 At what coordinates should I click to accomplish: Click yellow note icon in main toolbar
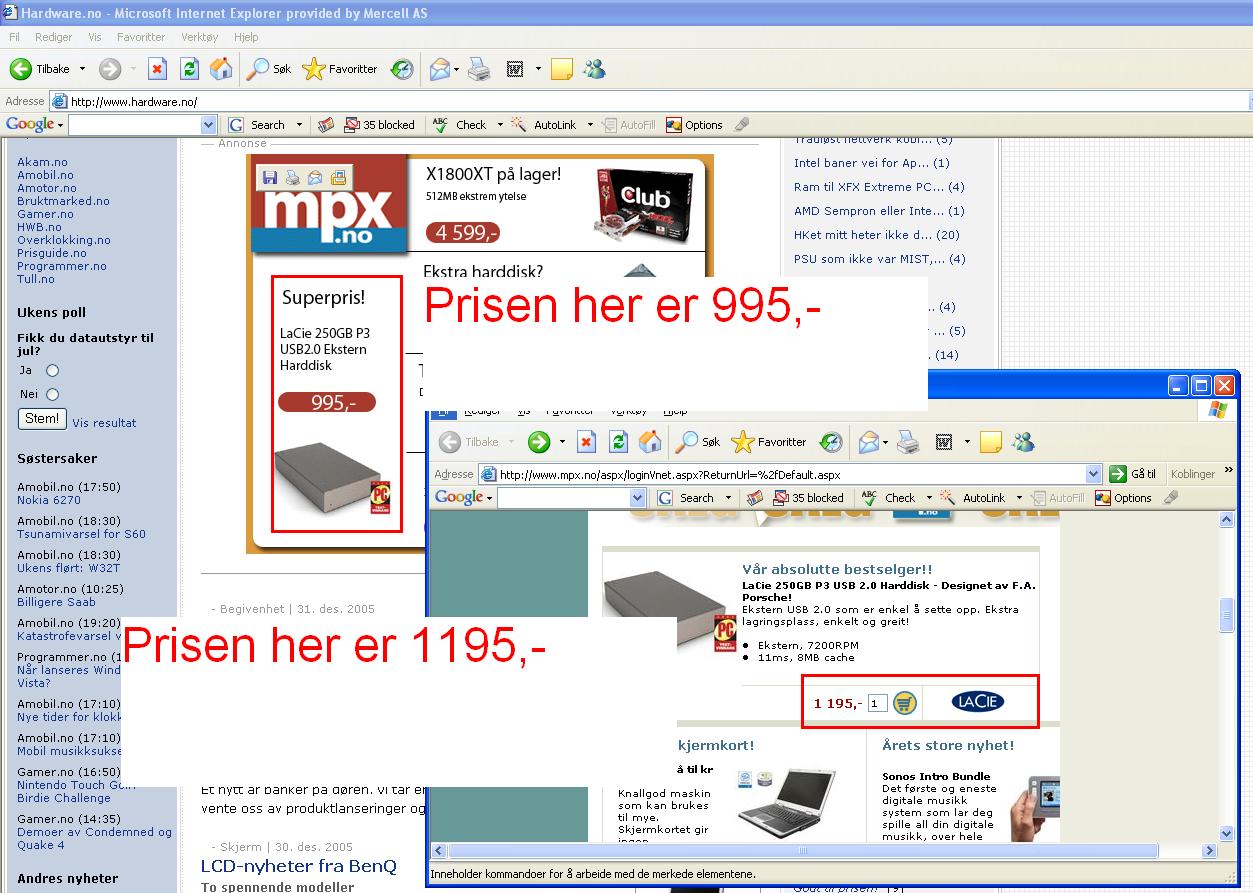[562, 69]
